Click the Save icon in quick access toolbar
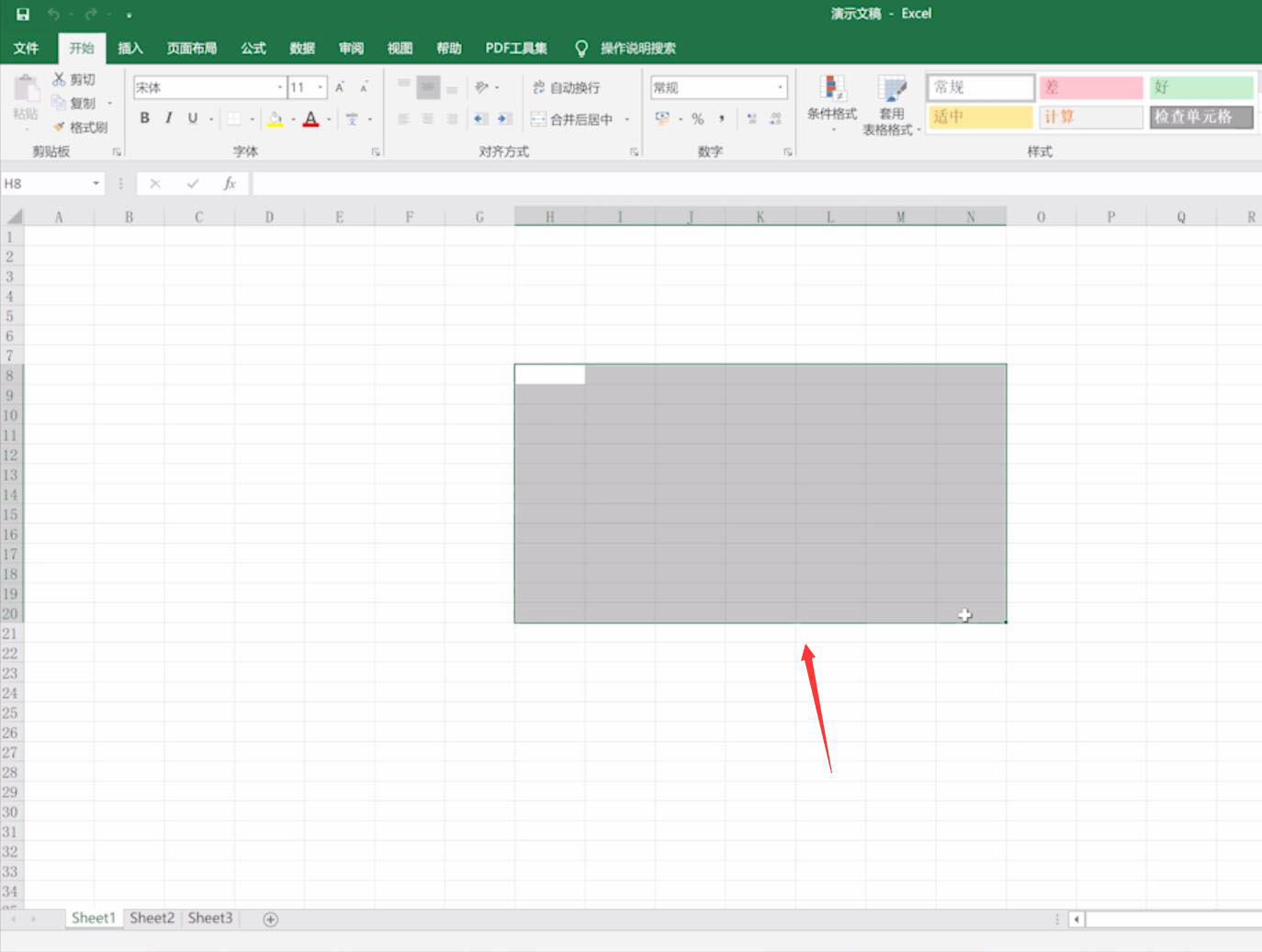 tap(23, 14)
